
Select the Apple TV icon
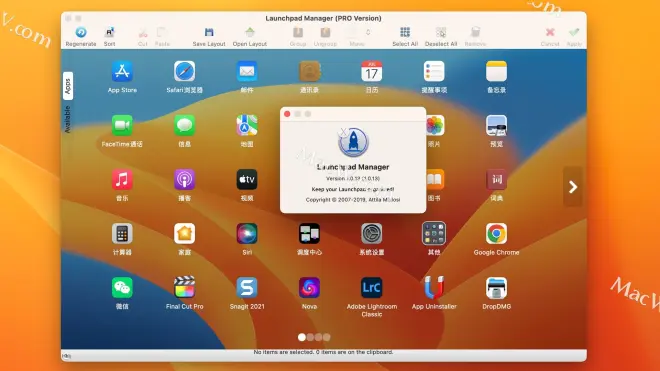click(x=247, y=179)
